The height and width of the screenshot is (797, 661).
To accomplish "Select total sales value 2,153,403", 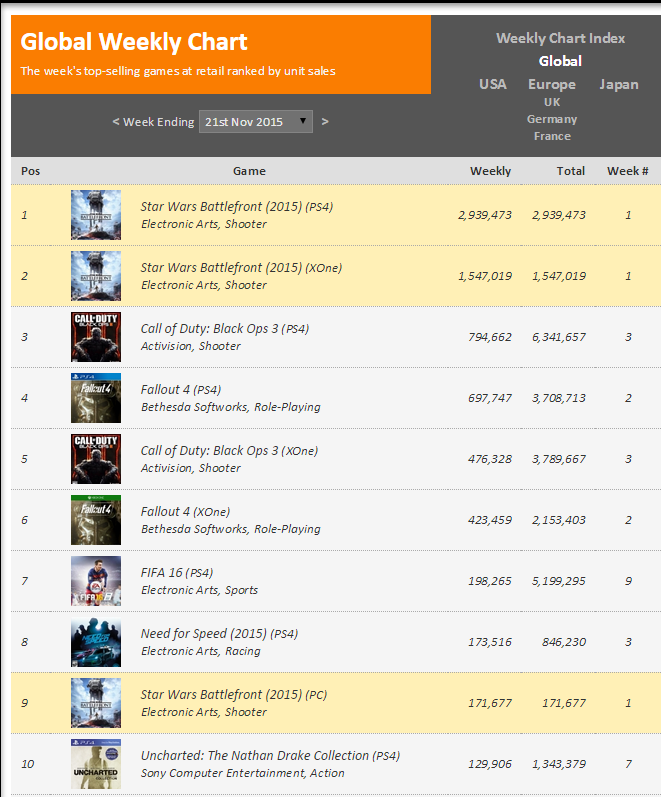I will [559, 520].
